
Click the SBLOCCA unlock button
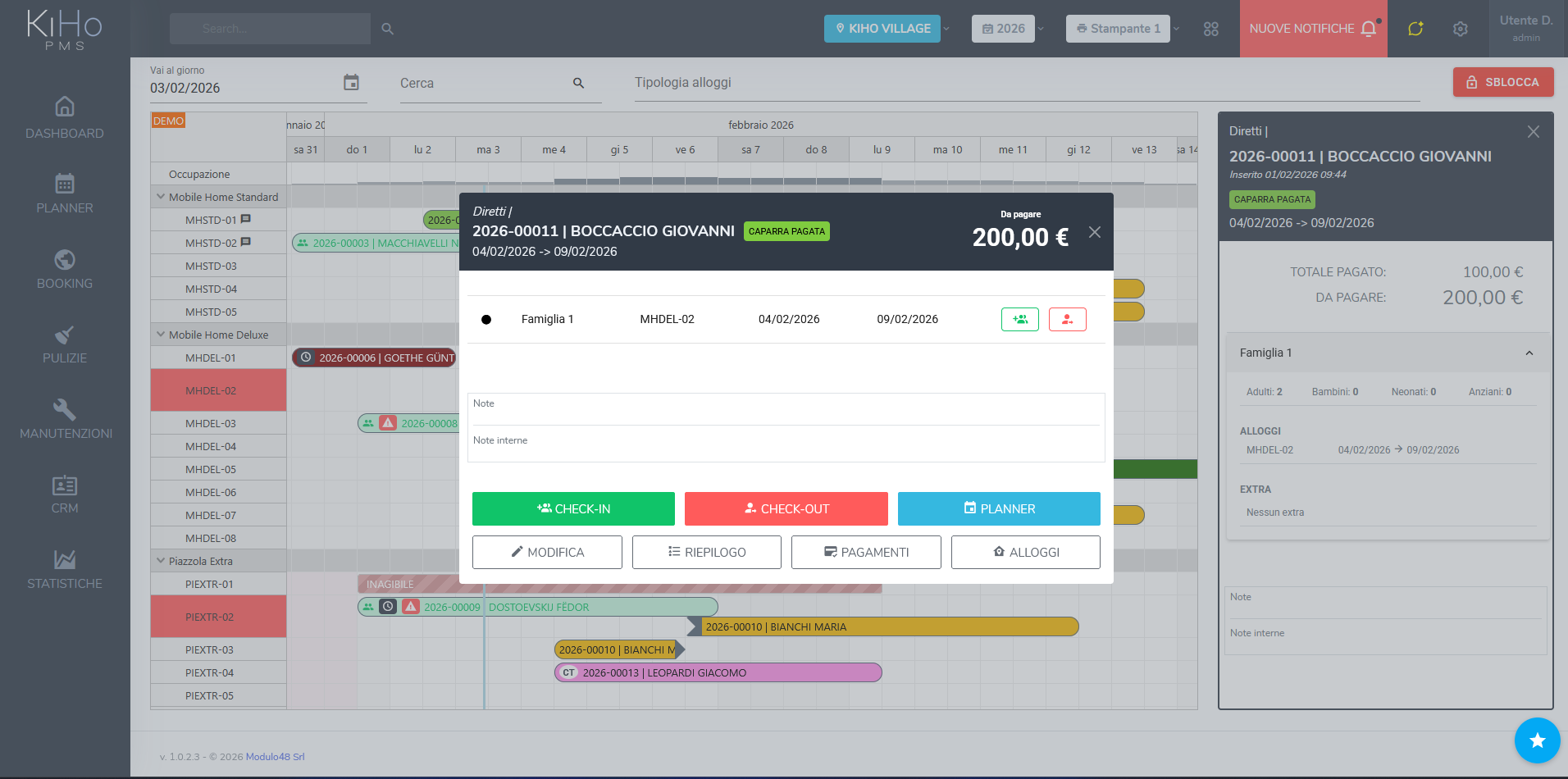1503,82
